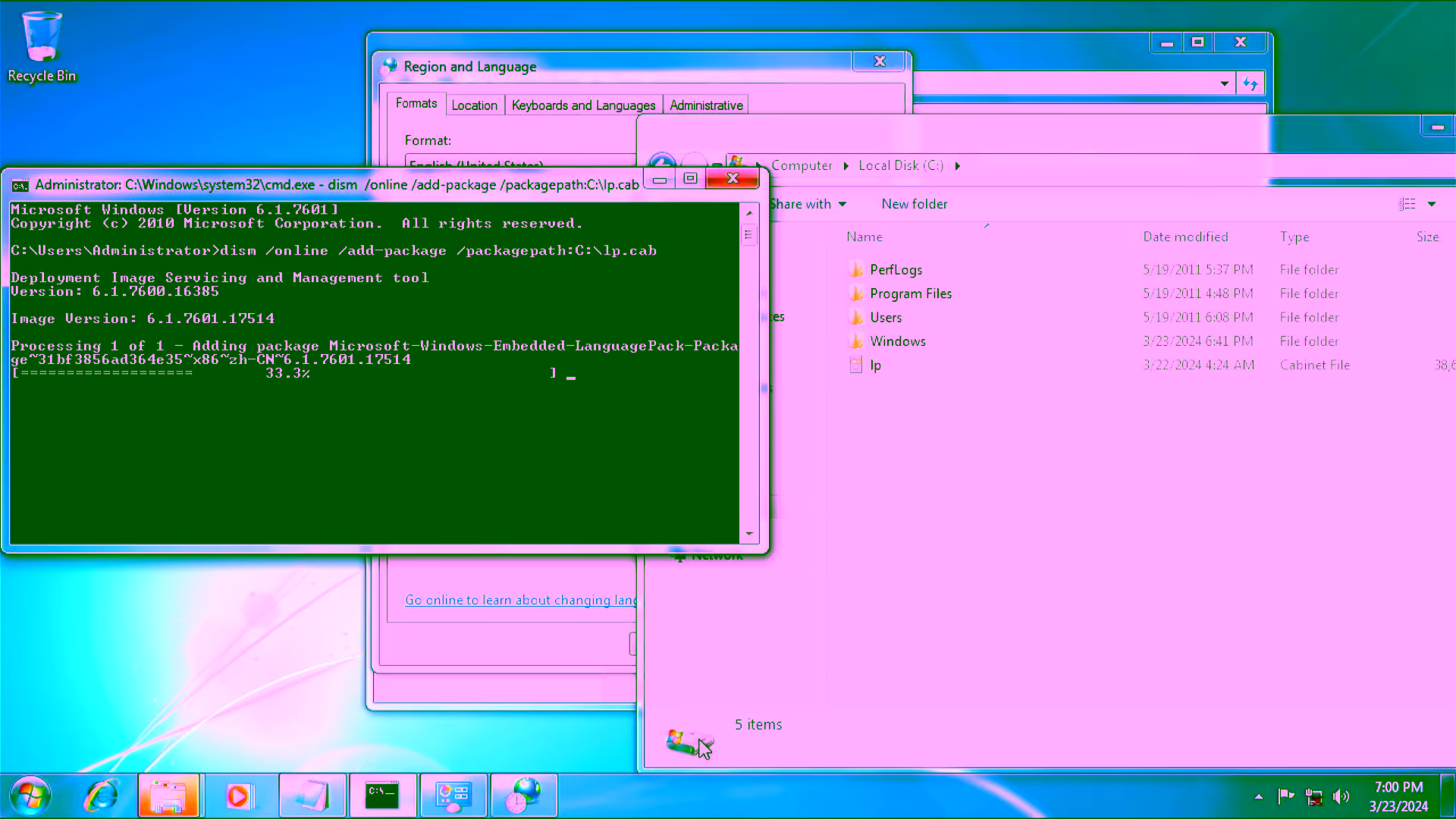Open the Keyboards and Languages tab
The width and height of the screenshot is (1456, 819).
(583, 105)
